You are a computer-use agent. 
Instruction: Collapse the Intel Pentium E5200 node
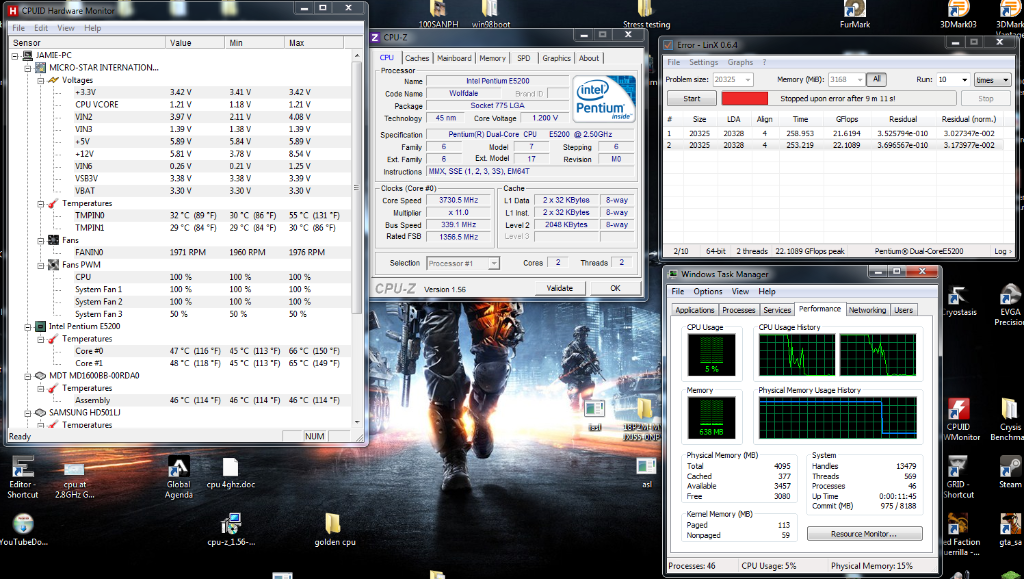click(x=27, y=326)
